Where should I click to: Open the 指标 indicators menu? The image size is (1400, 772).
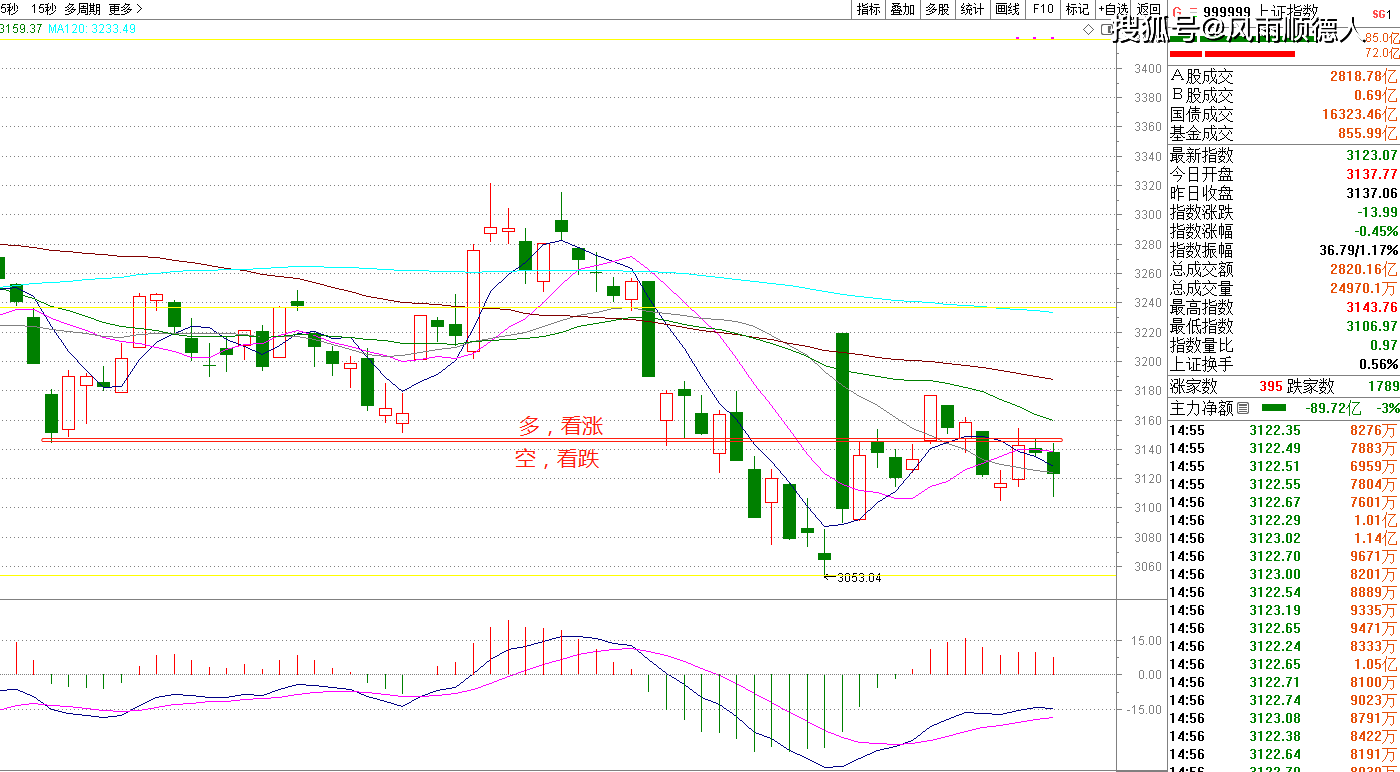tap(868, 9)
